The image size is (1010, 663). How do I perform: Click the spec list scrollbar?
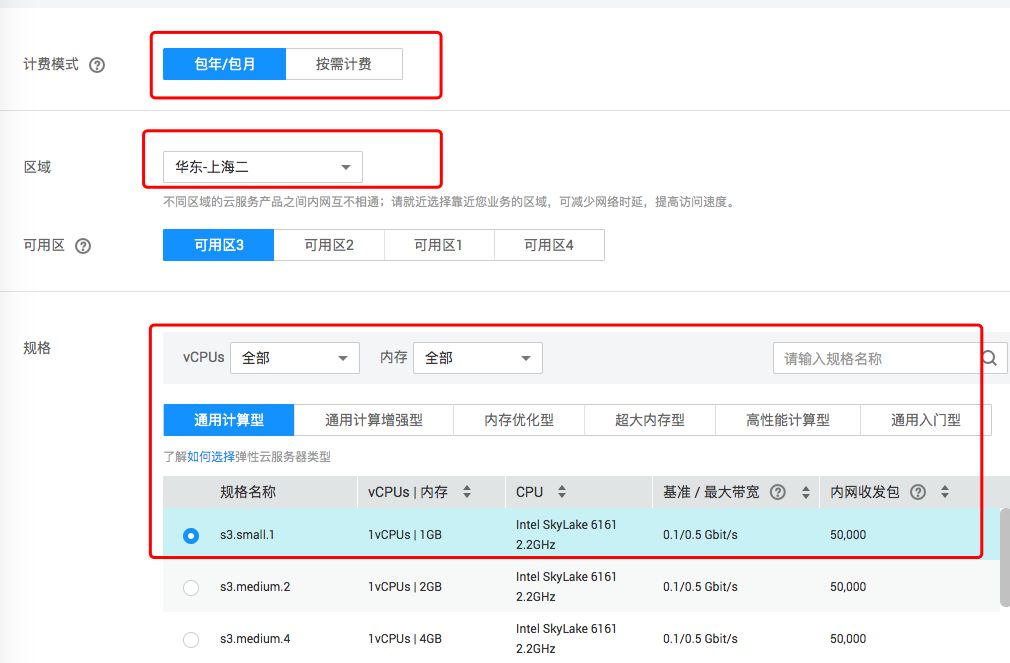pos(1003,560)
